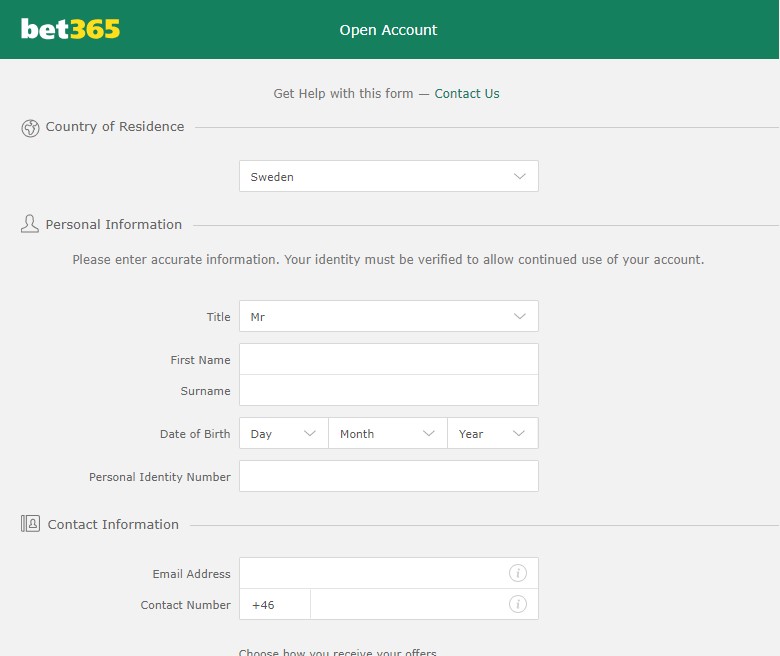Open the Day dropdown for Date of Birth

click(284, 433)
